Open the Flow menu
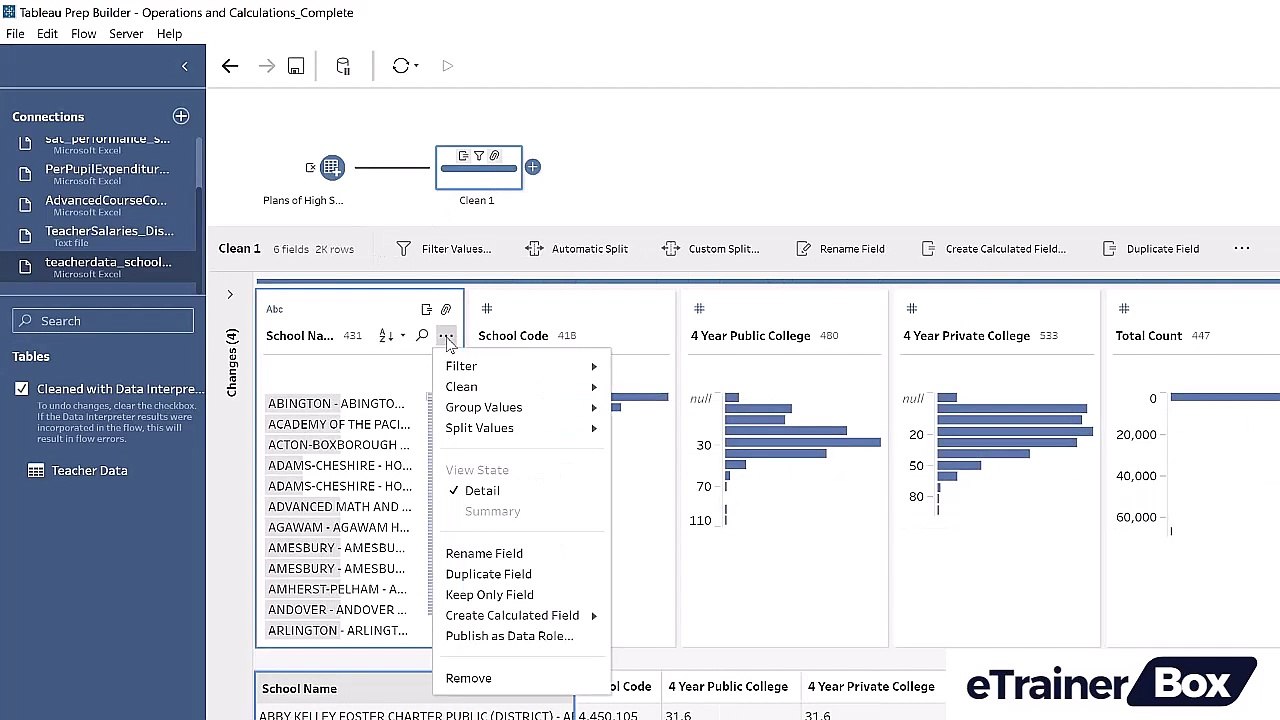Image resolution: width=1280 pixels, height=720 pixels. pyautogui.click(x=84, y=34)
